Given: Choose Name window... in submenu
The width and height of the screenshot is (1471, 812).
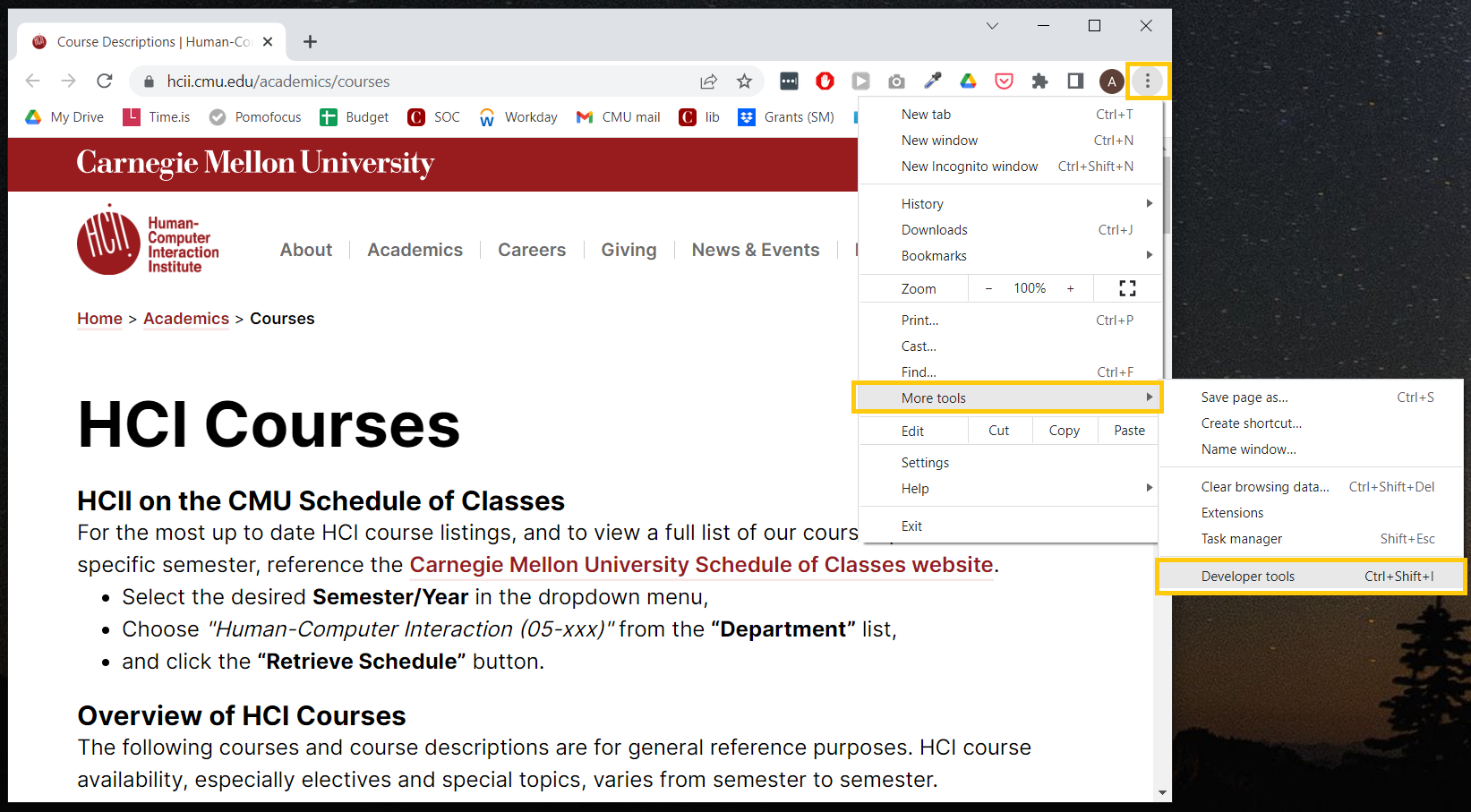Looking at the screenshot, I should pos(1312,449).
